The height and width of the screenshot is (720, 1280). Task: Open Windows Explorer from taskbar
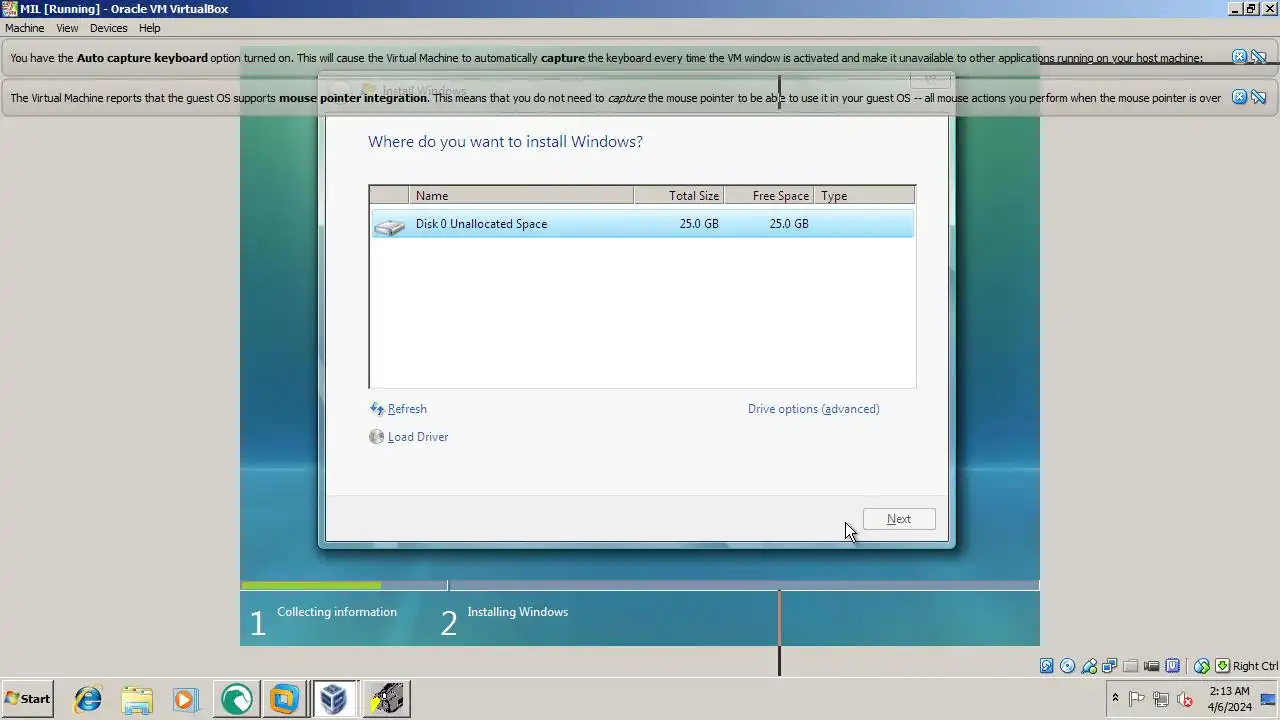click(137, 699)
